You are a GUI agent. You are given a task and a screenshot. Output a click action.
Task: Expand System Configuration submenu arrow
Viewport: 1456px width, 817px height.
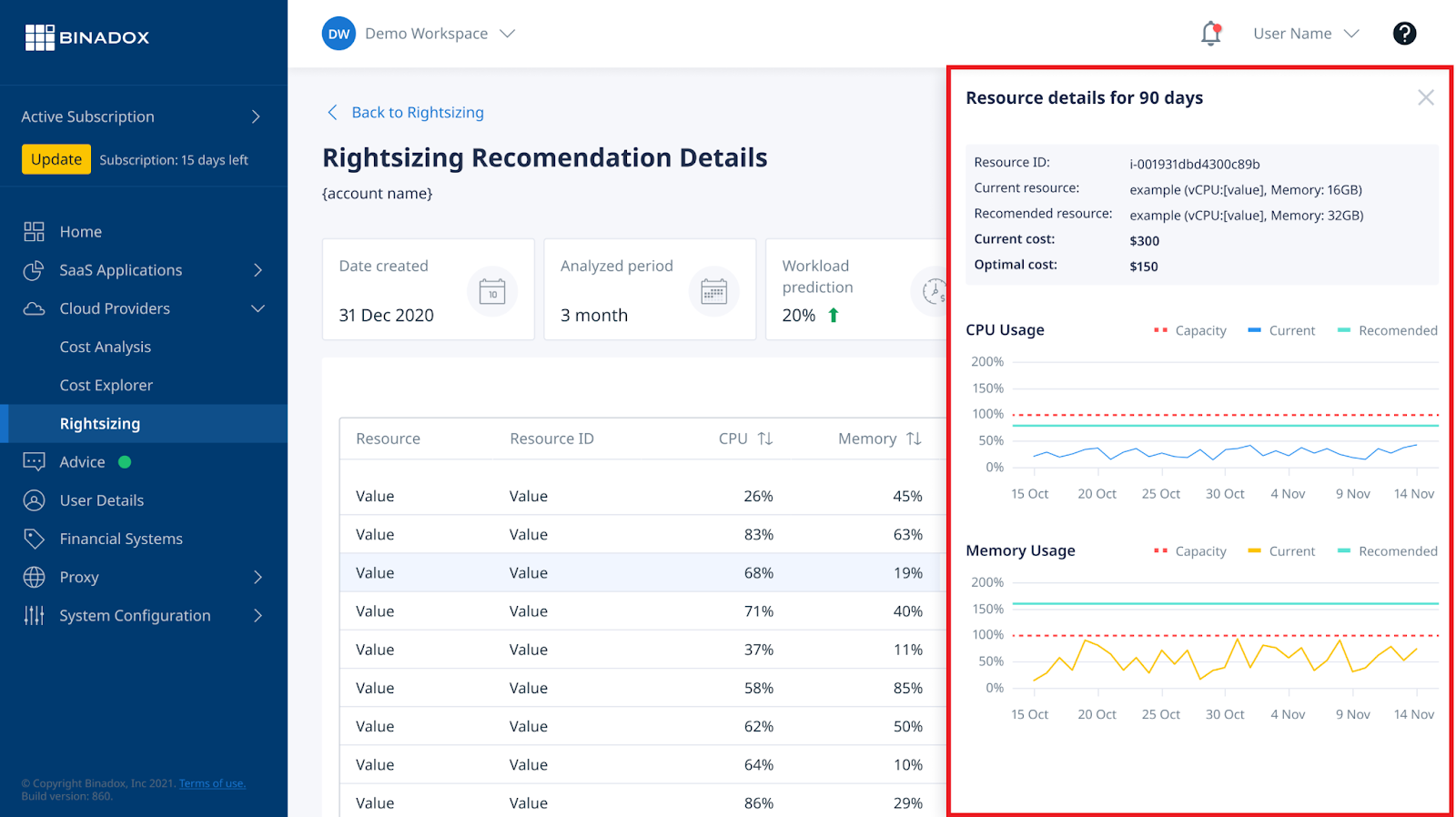pos(258,616)
